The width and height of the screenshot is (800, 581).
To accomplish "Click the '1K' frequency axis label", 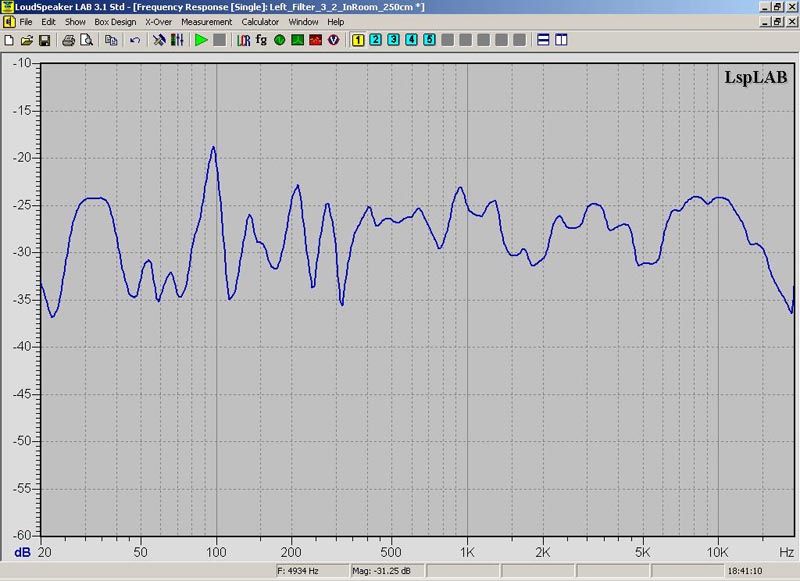I will [467, 552].
